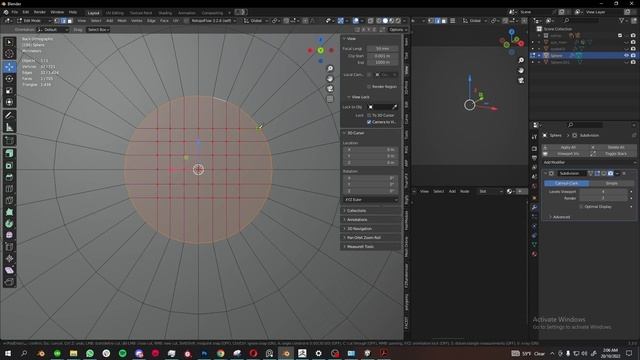Open the Face menu in viewport header
This screenshot has width=640, height=360.
[164, 20]
